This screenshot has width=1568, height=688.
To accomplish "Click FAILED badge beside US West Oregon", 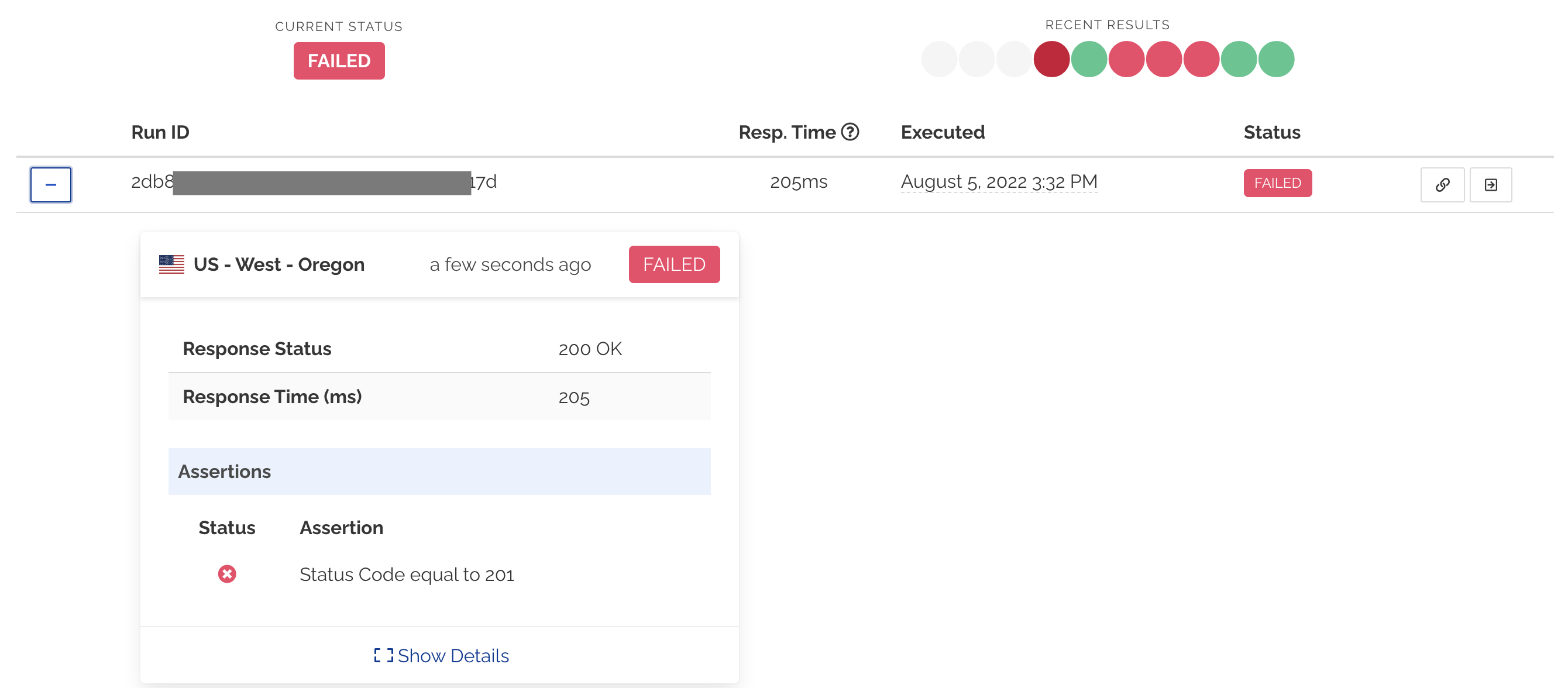I will (x=674, y=264).
